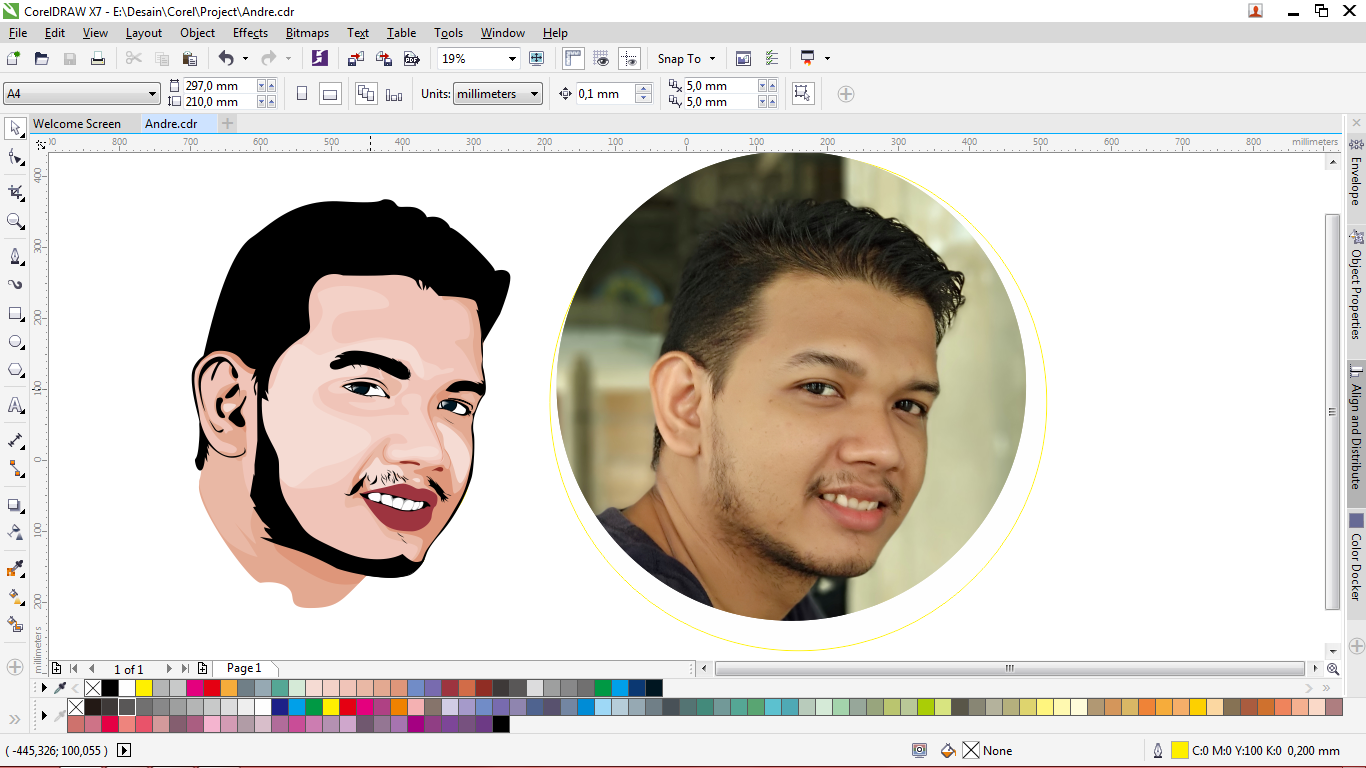Open the application launcher dropdown arrow
1366x768 pixels.
pos(827,59)
